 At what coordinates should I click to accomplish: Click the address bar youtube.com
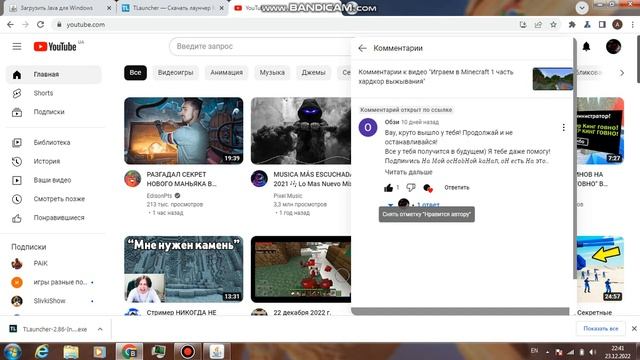pos(85,24)
